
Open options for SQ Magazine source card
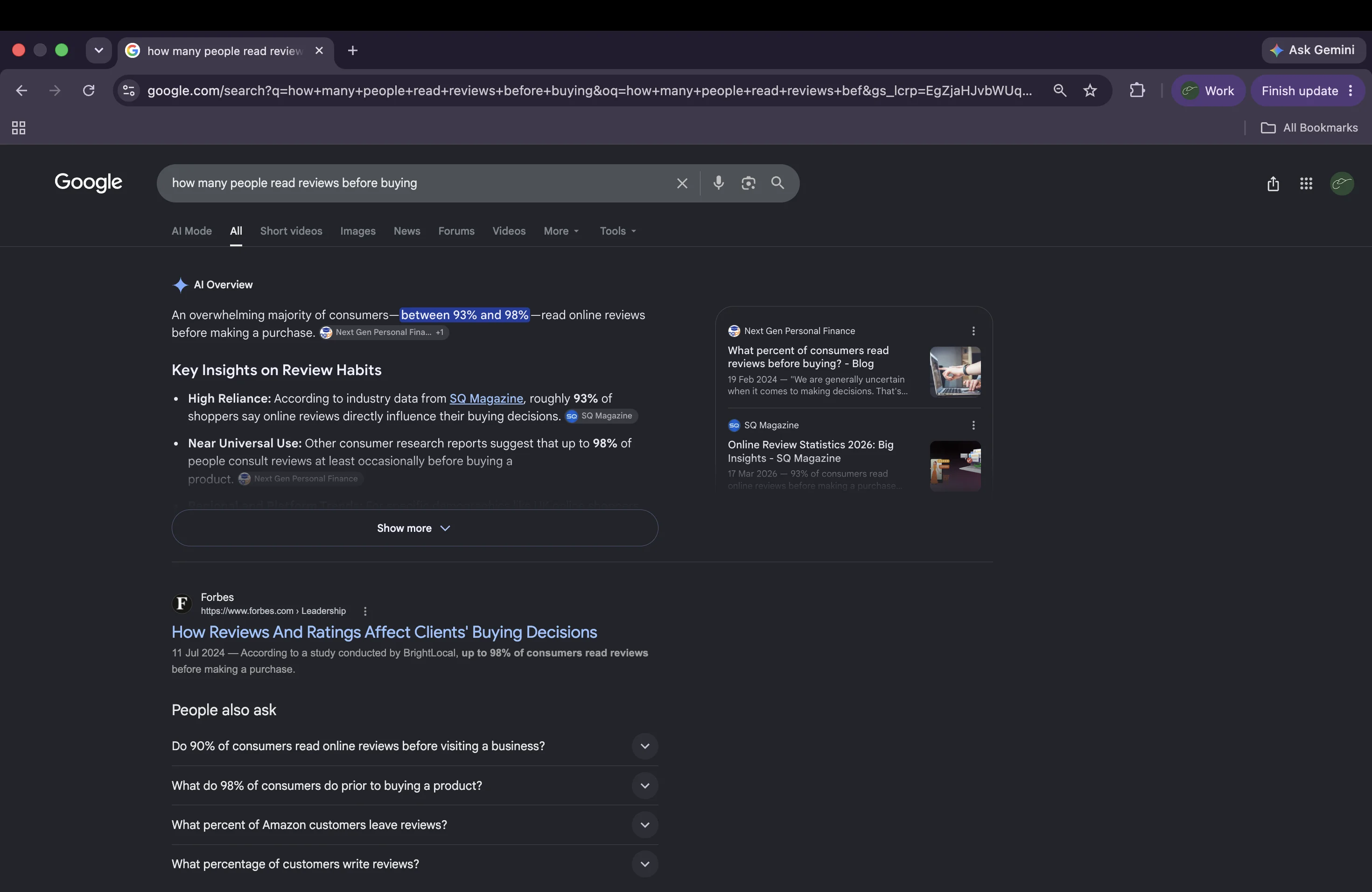973,425
